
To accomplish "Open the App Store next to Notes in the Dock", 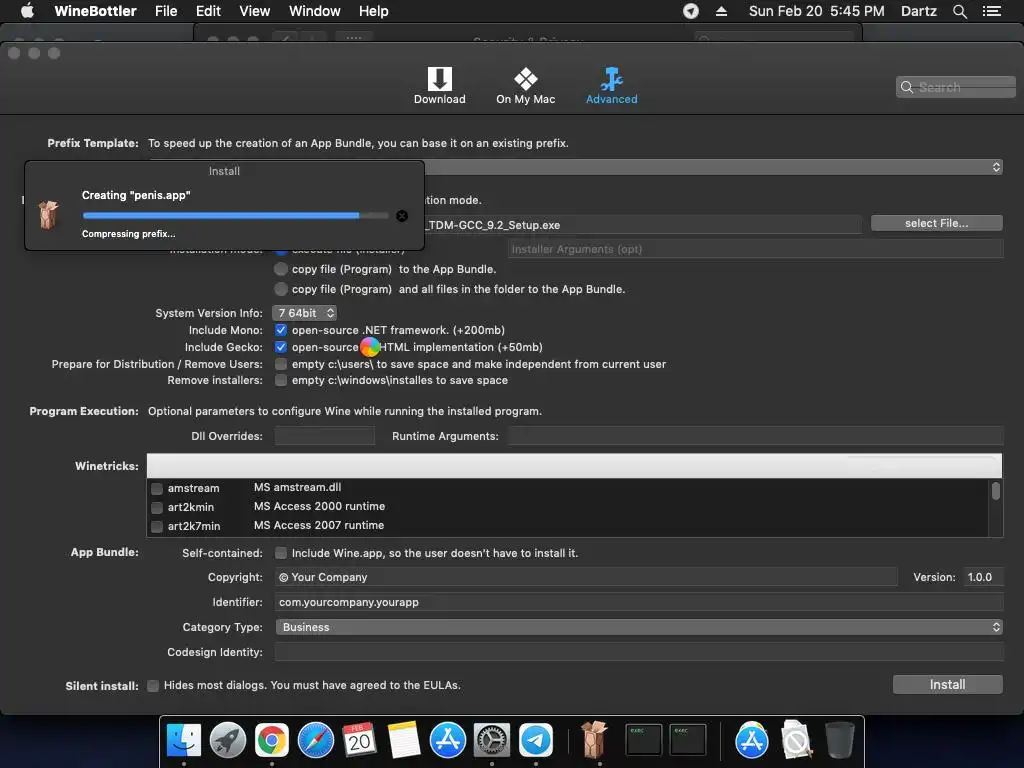I will (x=447, y=741).
